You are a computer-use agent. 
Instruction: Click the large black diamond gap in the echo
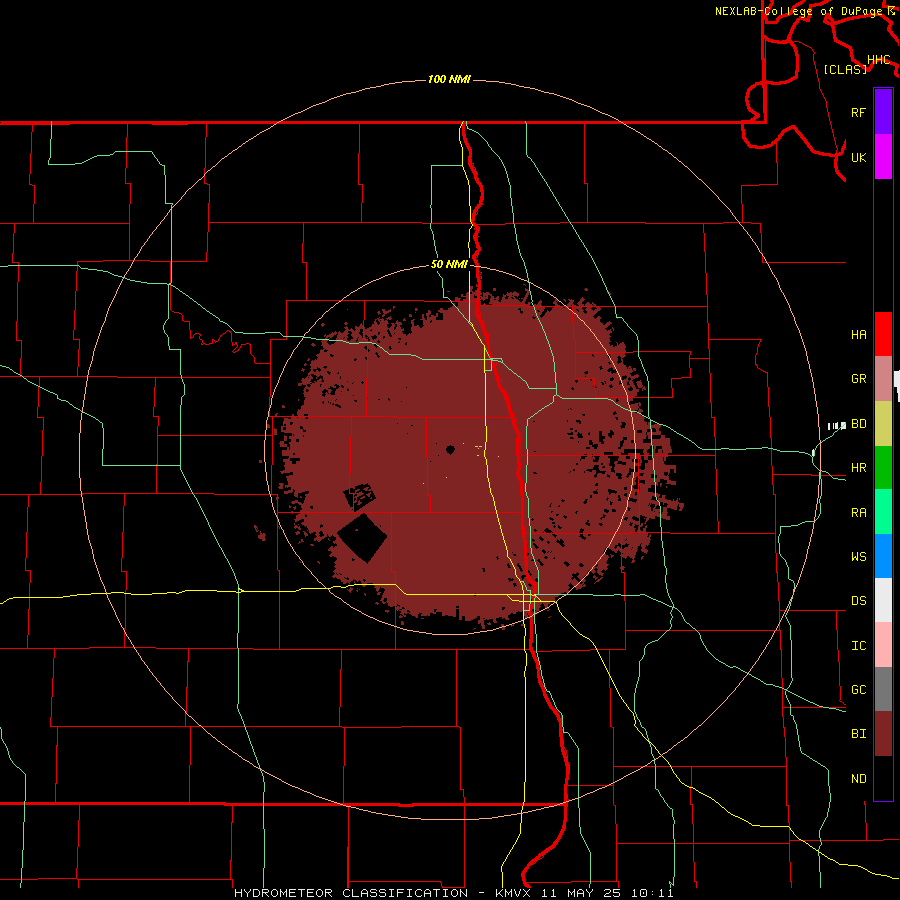[362, 538]
